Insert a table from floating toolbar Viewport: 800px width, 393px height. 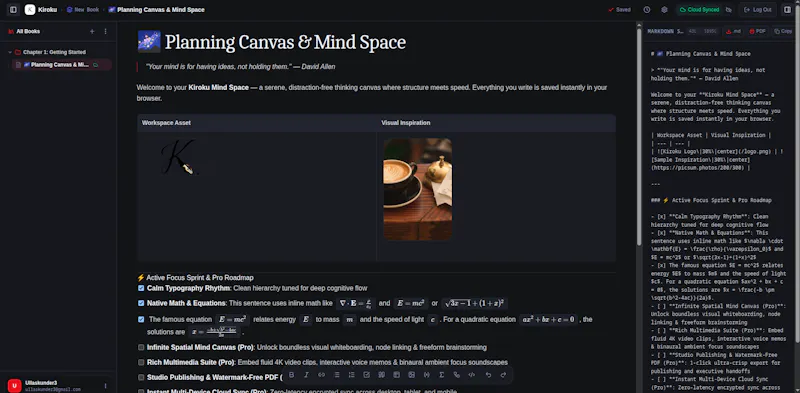point(396,375)
